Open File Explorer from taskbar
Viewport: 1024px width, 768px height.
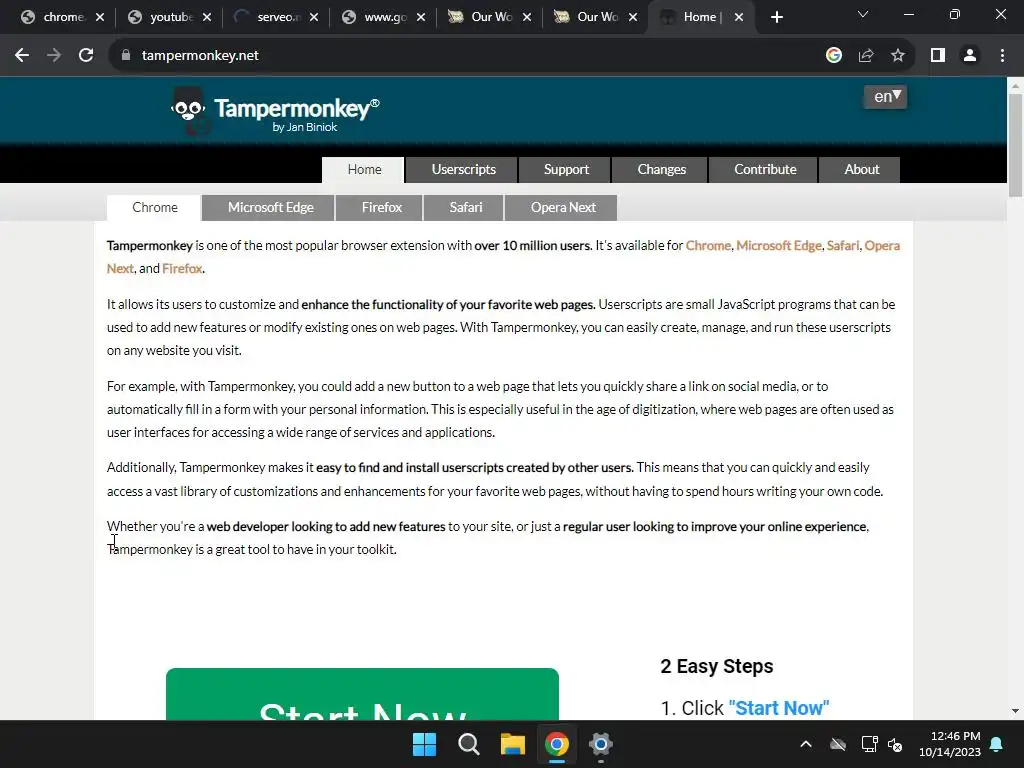point(513,744)
